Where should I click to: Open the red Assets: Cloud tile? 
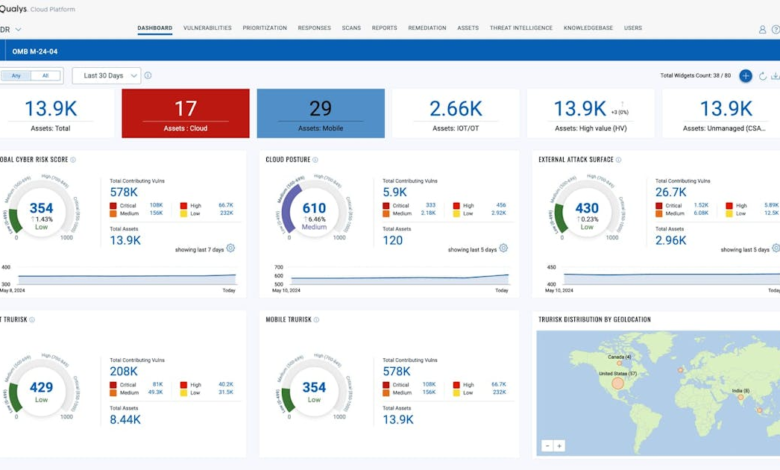pyautogui.click(x=186, y=113)
